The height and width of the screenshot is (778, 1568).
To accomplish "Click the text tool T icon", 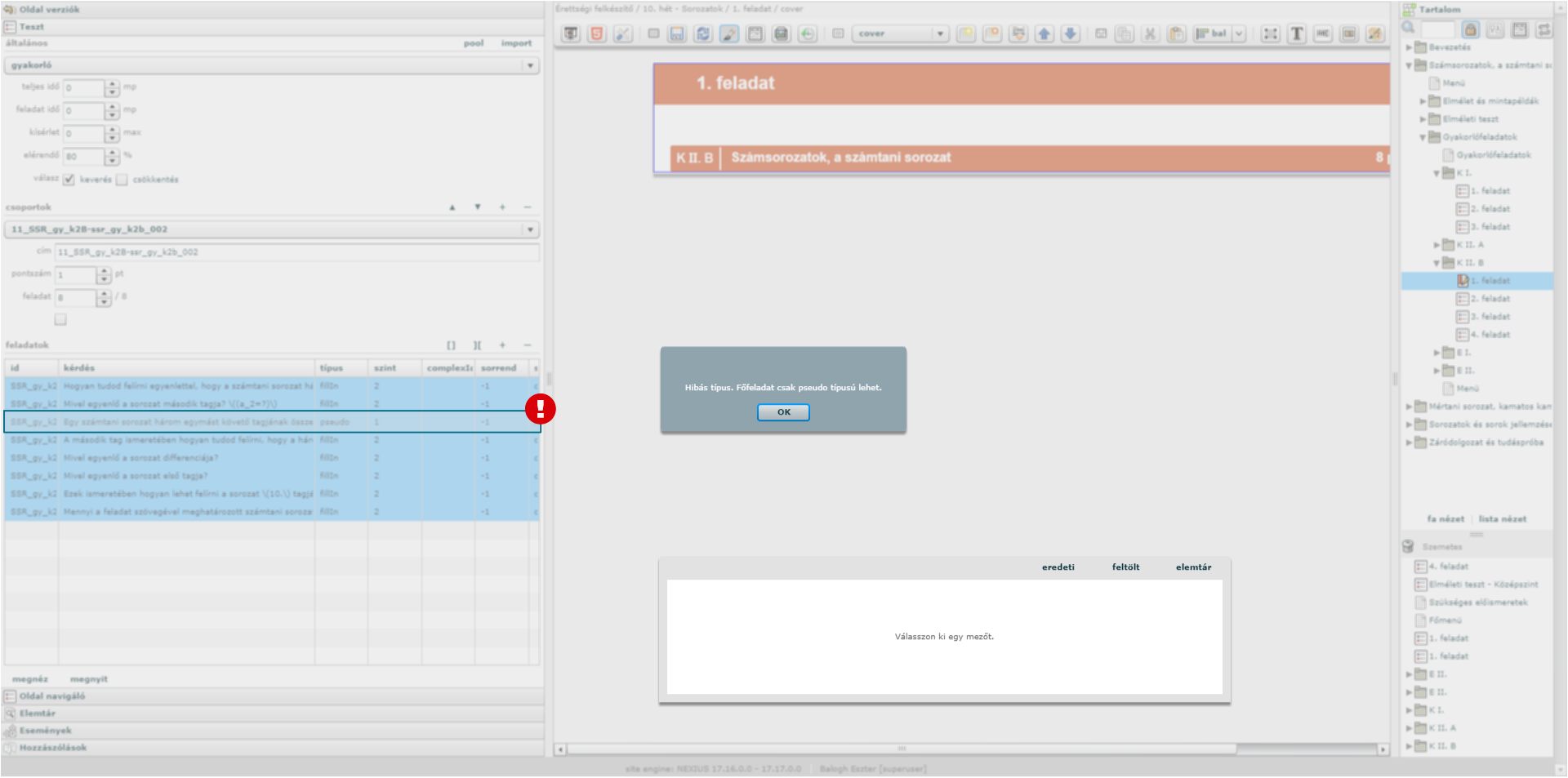I will (x=1296, y=33).
